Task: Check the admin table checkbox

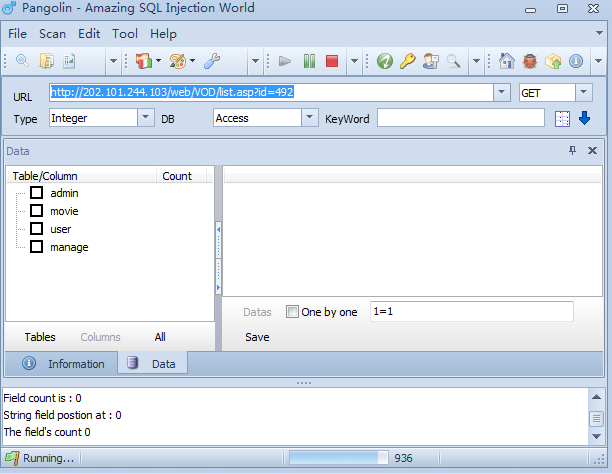Action: point(37,192)
